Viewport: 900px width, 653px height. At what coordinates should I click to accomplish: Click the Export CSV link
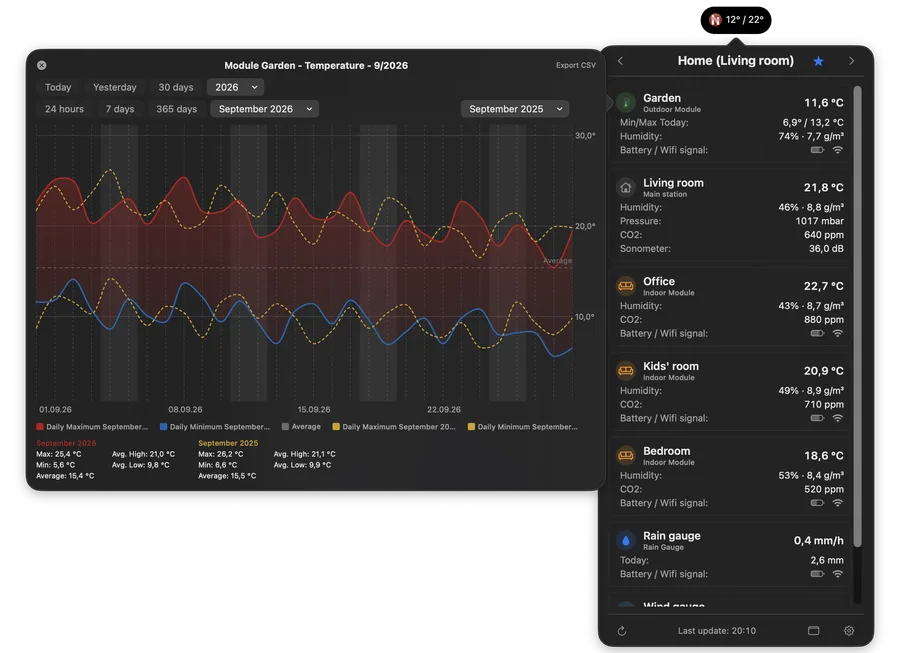tap(576, 65)
